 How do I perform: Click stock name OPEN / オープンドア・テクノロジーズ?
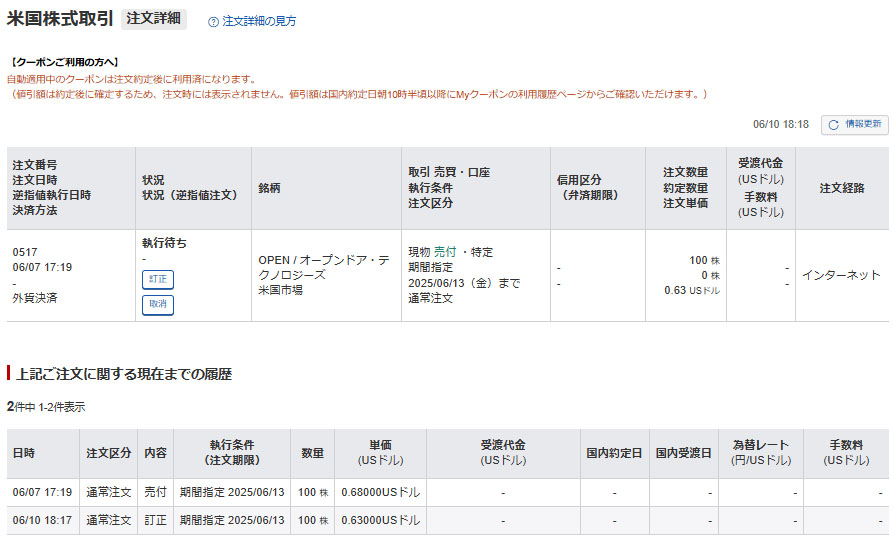(x=324, y=267)
